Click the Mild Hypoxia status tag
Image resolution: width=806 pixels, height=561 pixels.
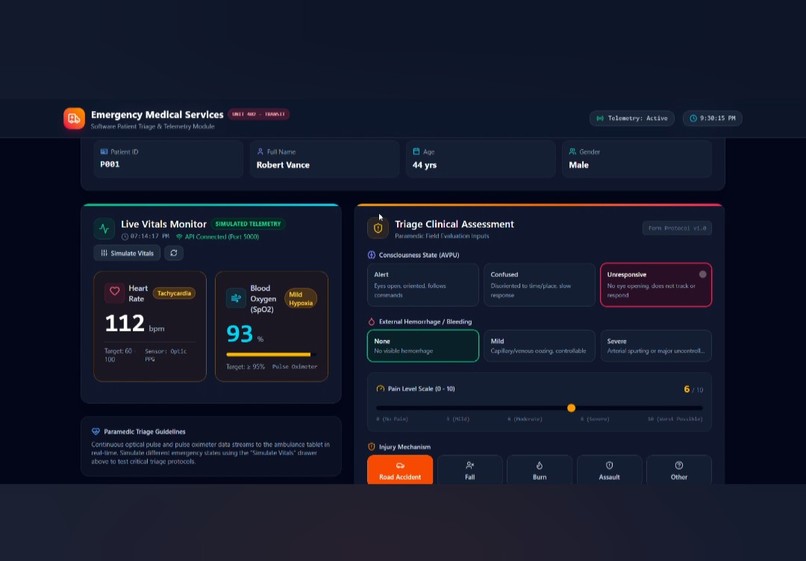[x=301, y=299]
